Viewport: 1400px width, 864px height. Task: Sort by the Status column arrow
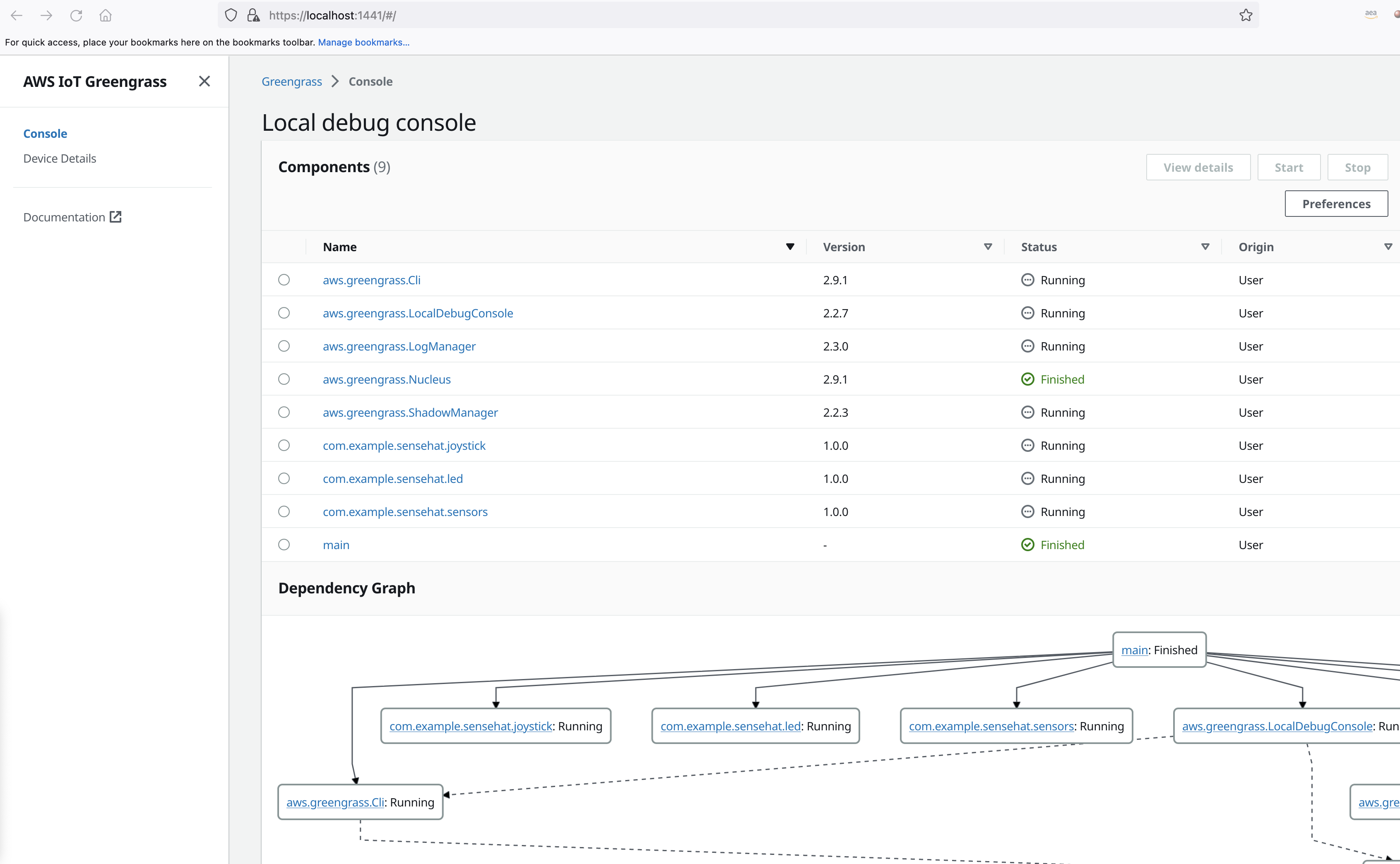[1205, 247]
